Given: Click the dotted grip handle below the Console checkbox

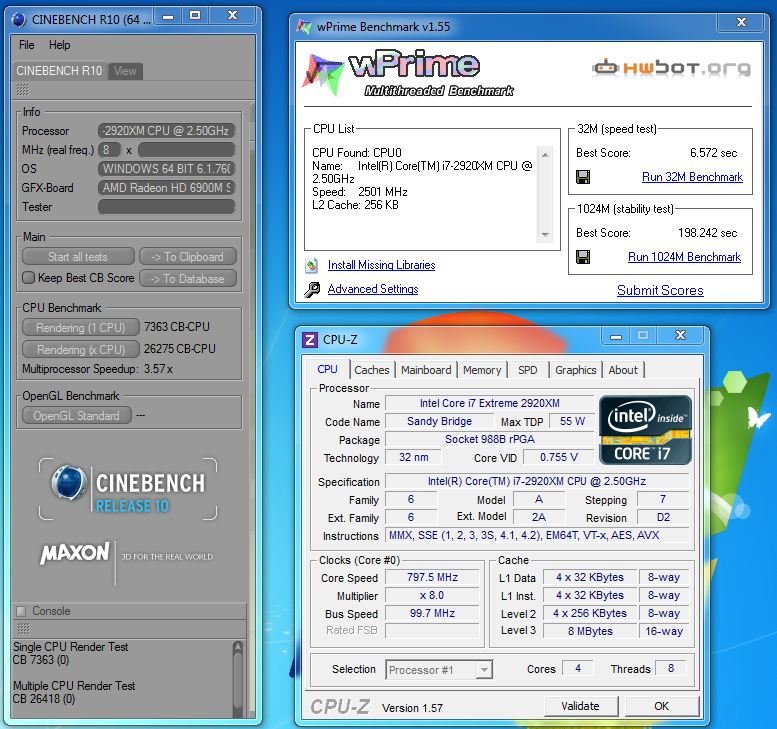Looking at the screenshot, I should [x=23, y=629].
